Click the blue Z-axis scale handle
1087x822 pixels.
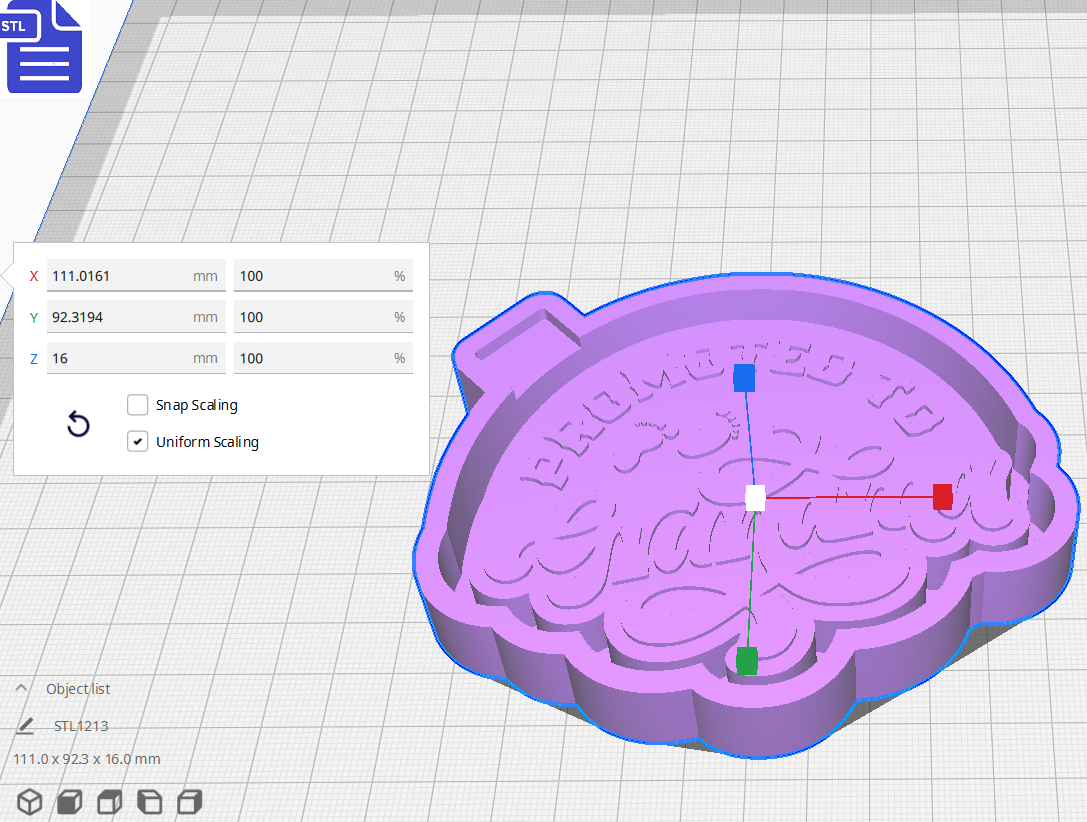coord(744,378)
